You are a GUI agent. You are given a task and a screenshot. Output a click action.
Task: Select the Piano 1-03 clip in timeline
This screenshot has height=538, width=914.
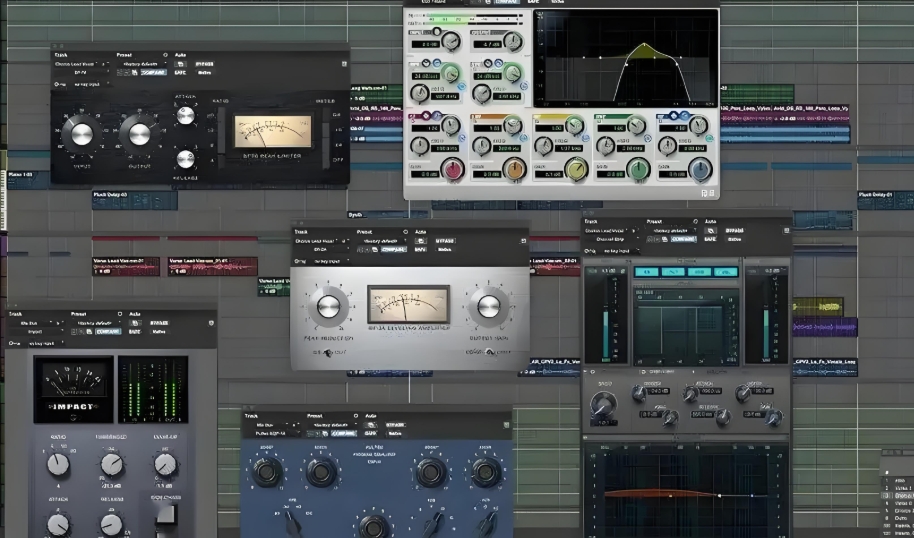point(28,180)
